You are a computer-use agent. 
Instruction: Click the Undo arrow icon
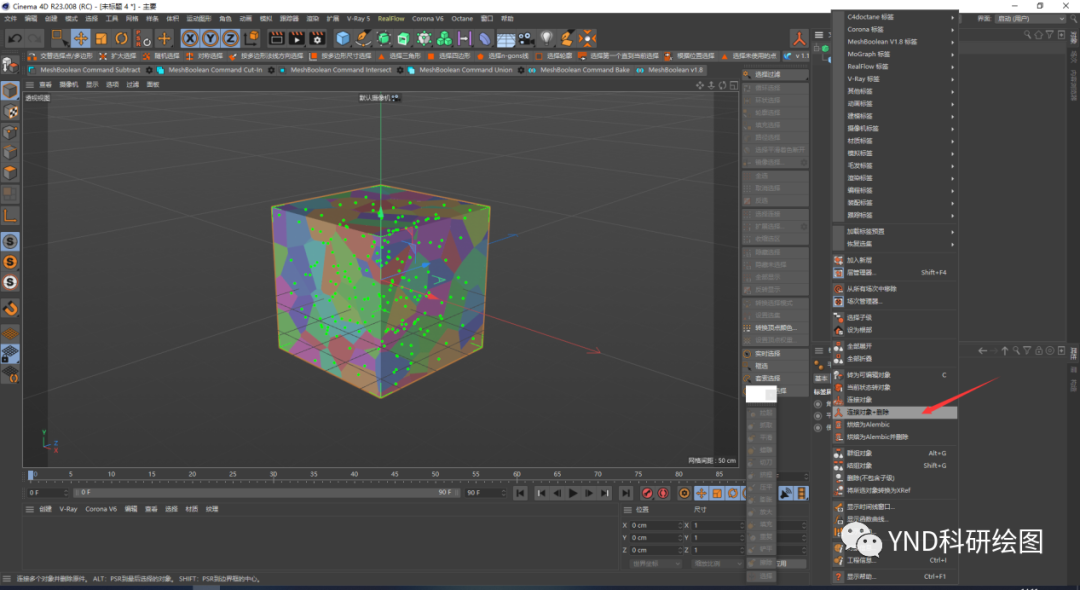point(14,39)
